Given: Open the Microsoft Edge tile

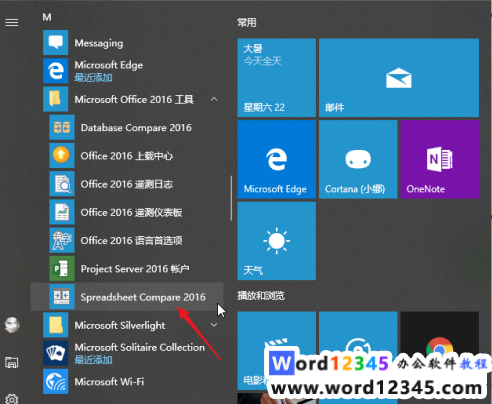Looking at the screenshot, I should click(x=277, y=159).
